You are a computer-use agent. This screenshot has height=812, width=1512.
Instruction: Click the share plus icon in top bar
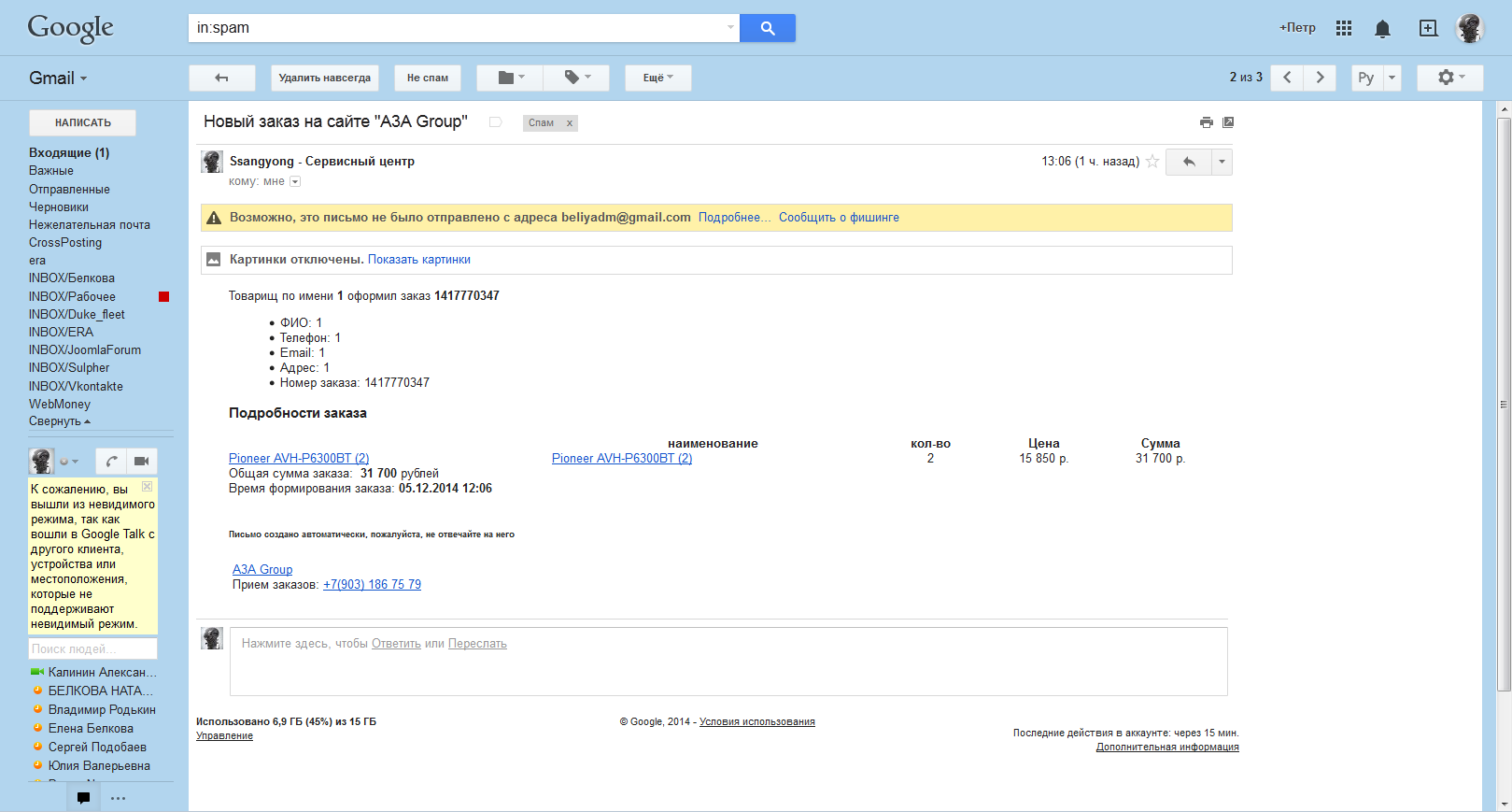click(1428, 28)
